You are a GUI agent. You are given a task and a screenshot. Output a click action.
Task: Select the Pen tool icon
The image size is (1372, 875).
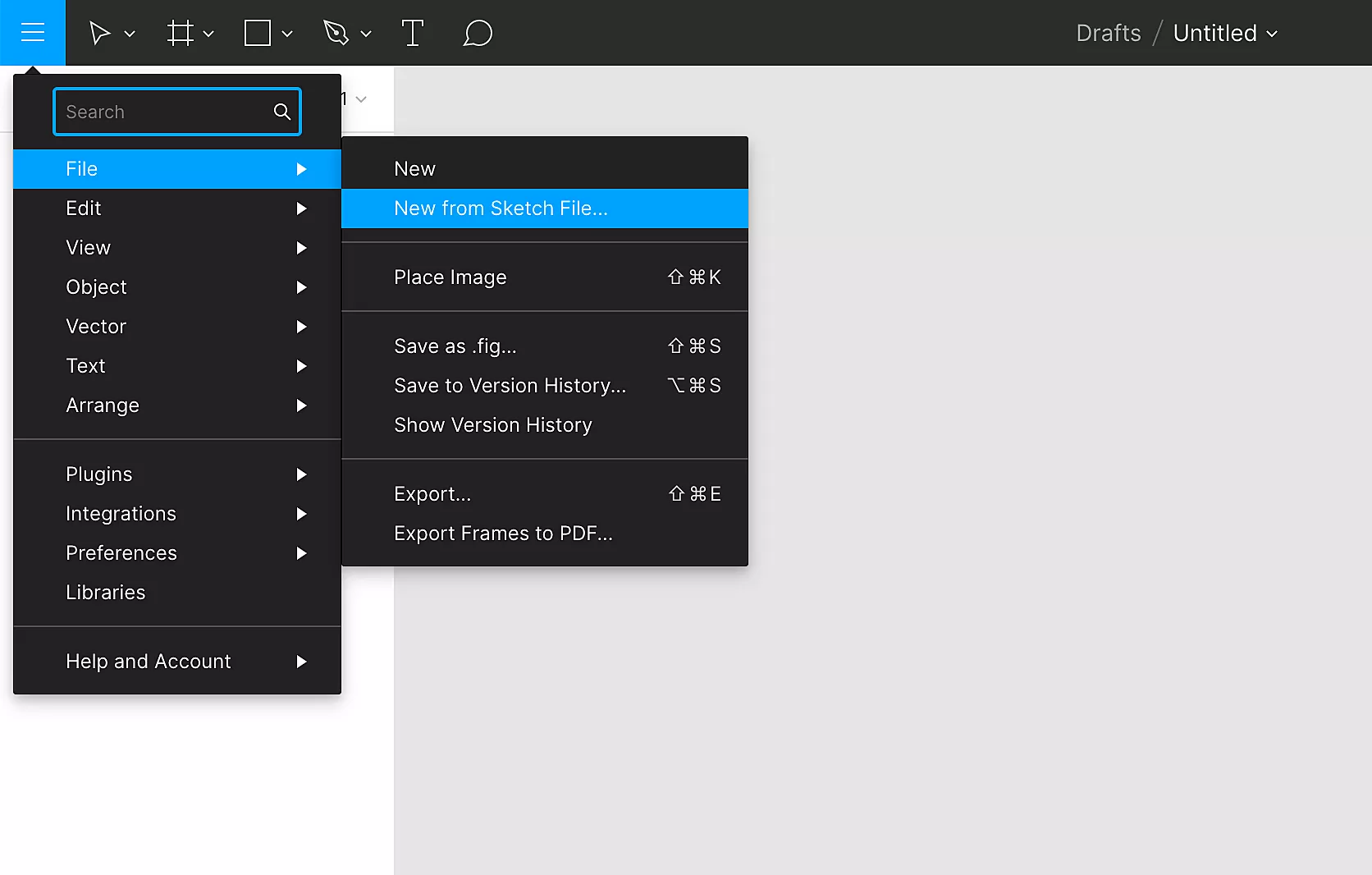pos(336,34)
